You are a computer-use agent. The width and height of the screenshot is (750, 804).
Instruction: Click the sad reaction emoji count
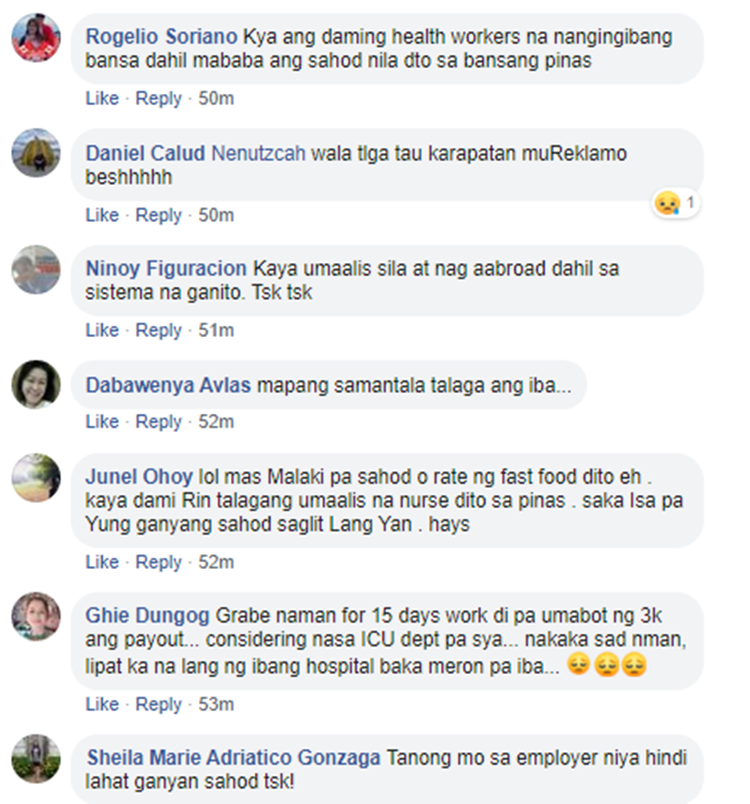pos(676,203)
